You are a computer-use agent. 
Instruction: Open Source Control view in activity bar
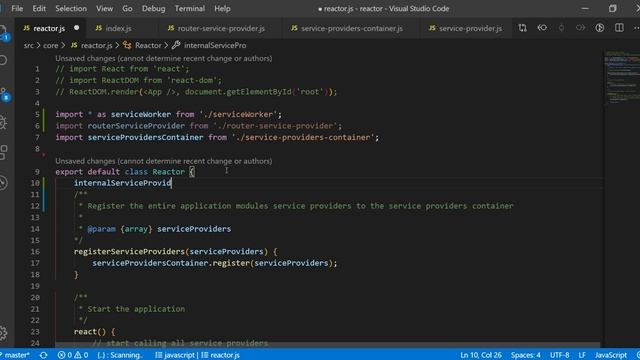(4, 94)
